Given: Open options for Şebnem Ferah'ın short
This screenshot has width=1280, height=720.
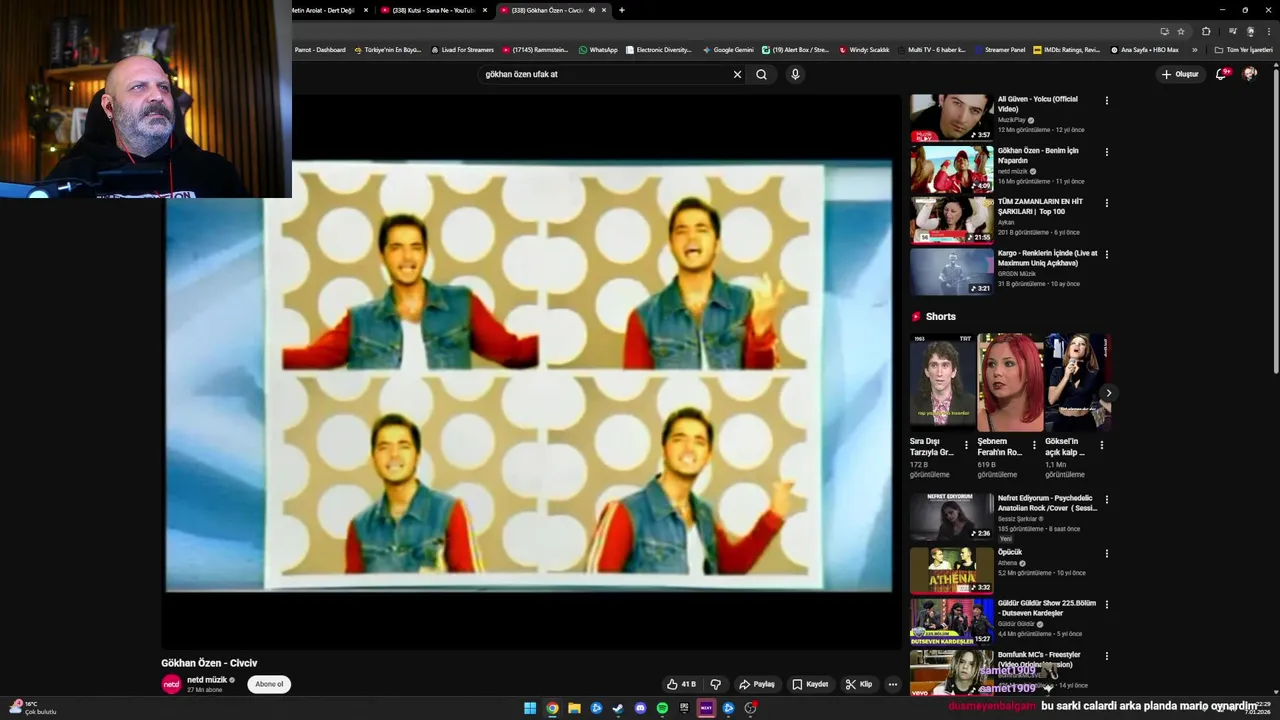Looking at the screenshot, I should (x=1033, y=445).
